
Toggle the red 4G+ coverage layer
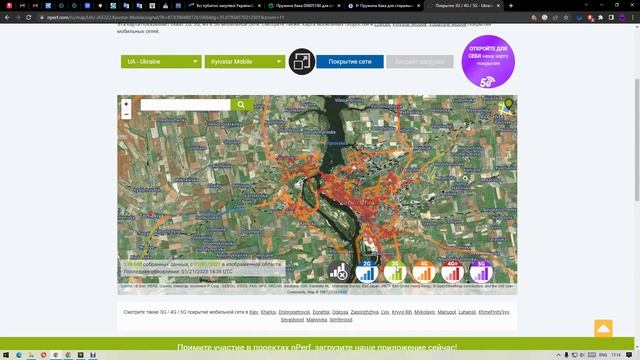(x=452, y=272)
